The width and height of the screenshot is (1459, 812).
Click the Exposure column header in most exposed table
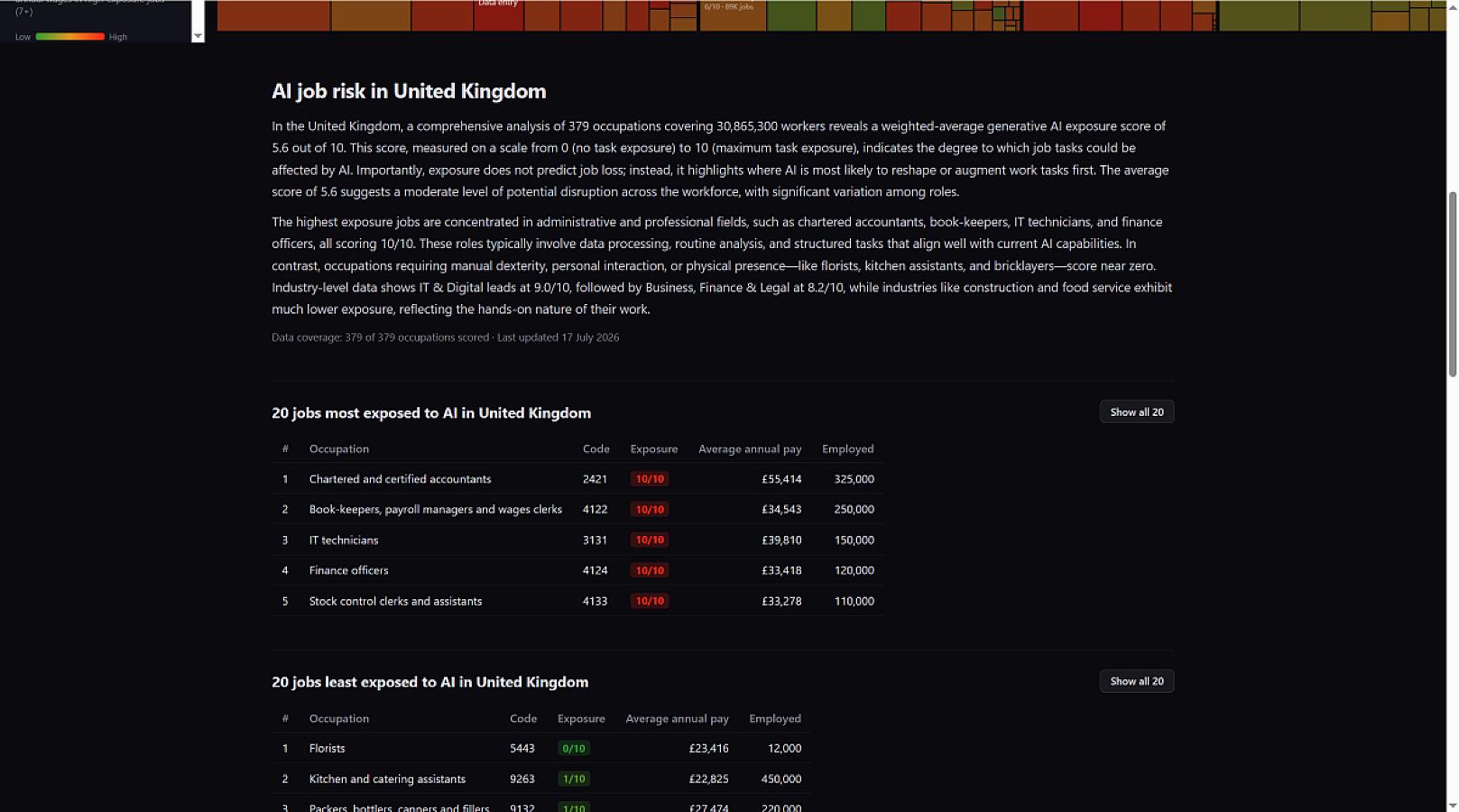pyautogui.click(x=653, y=448)
